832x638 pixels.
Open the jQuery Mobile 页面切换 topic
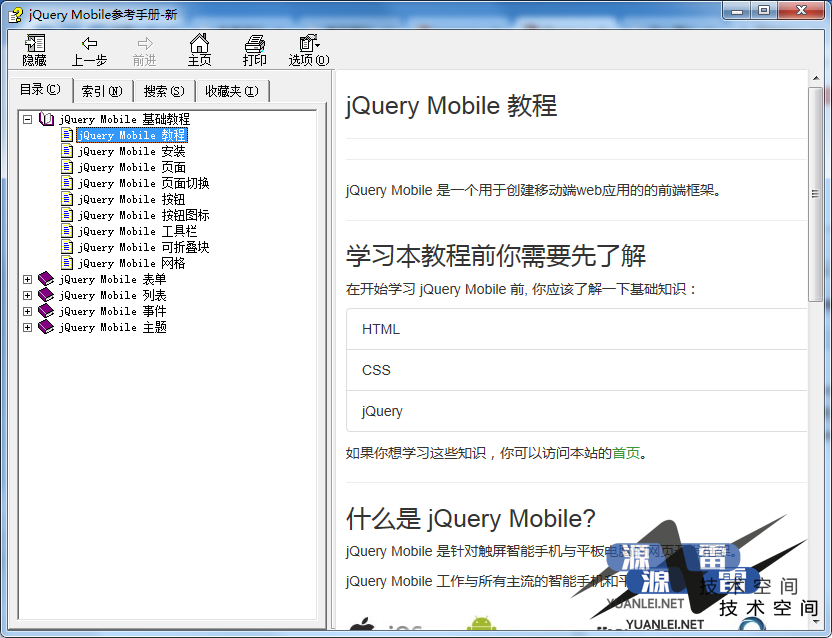[x=143, y=183]
